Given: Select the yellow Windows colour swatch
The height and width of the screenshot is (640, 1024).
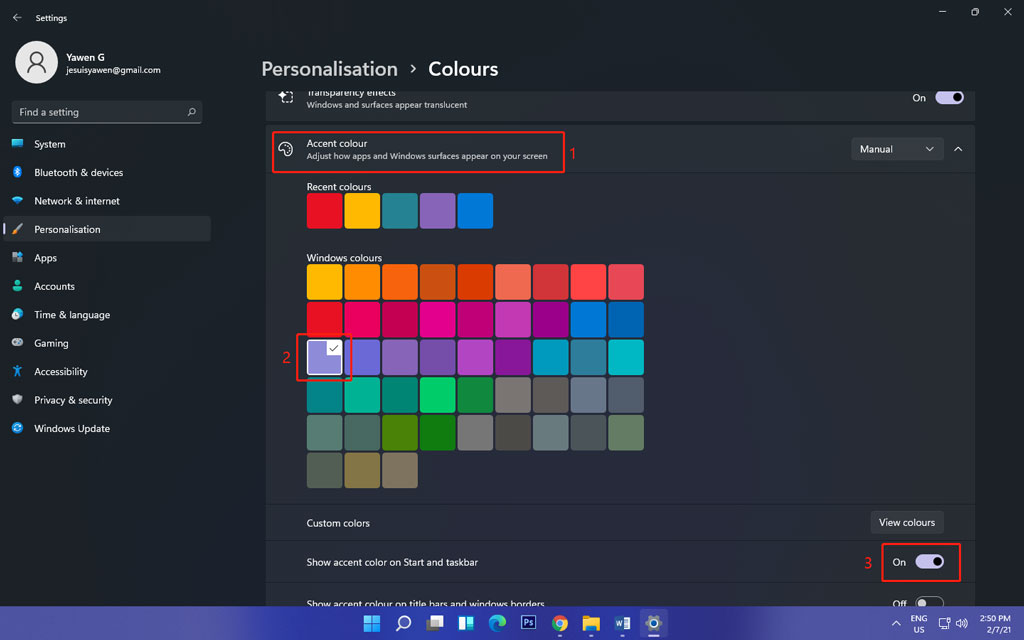Looking at the screenshot, I should [x=324, y=281].
